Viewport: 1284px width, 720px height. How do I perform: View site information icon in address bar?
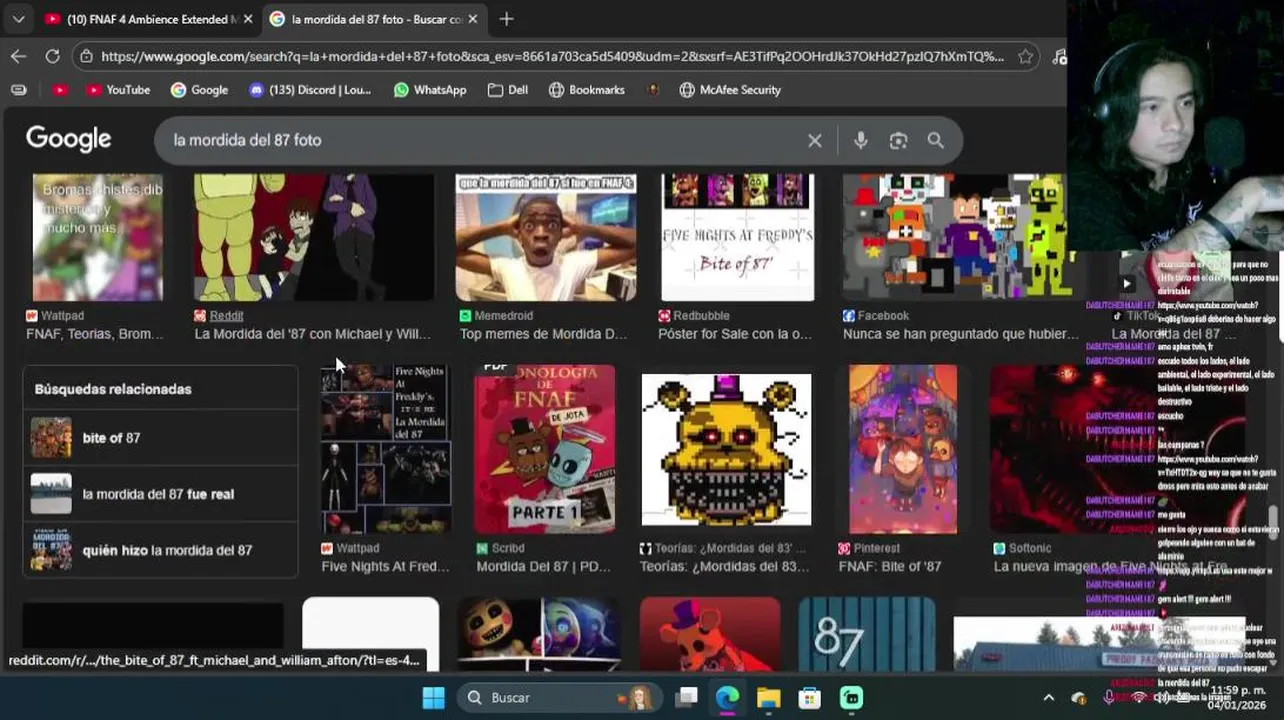click(x=87, y=57)
